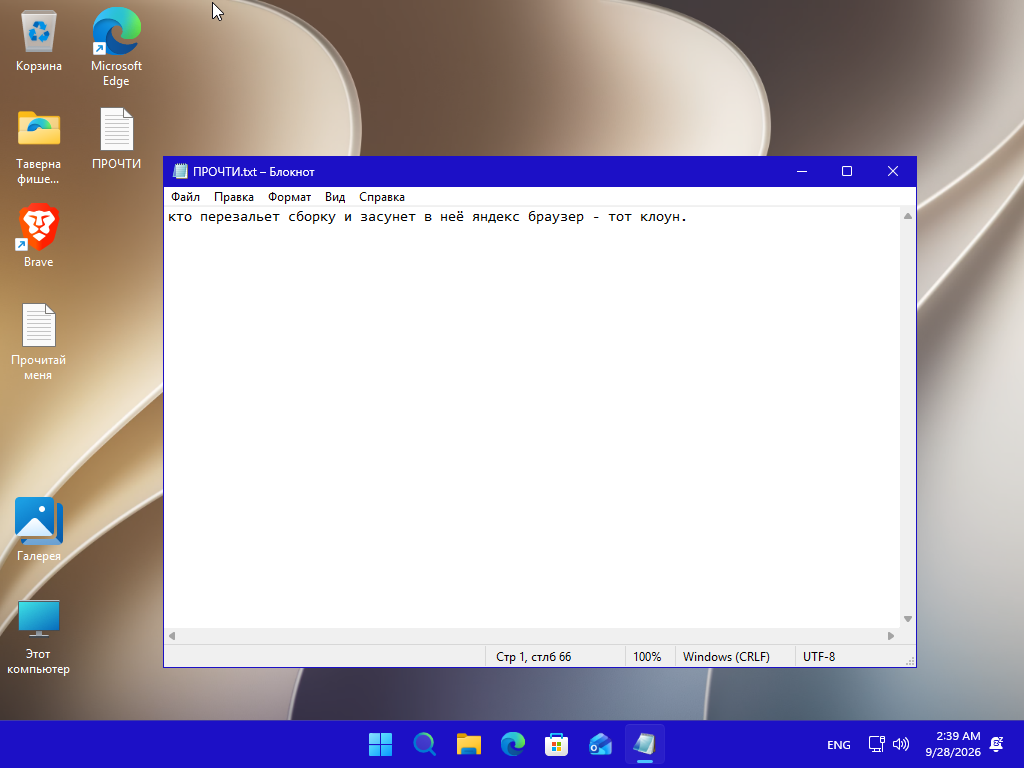Open the Вид menu

(335, 197)
